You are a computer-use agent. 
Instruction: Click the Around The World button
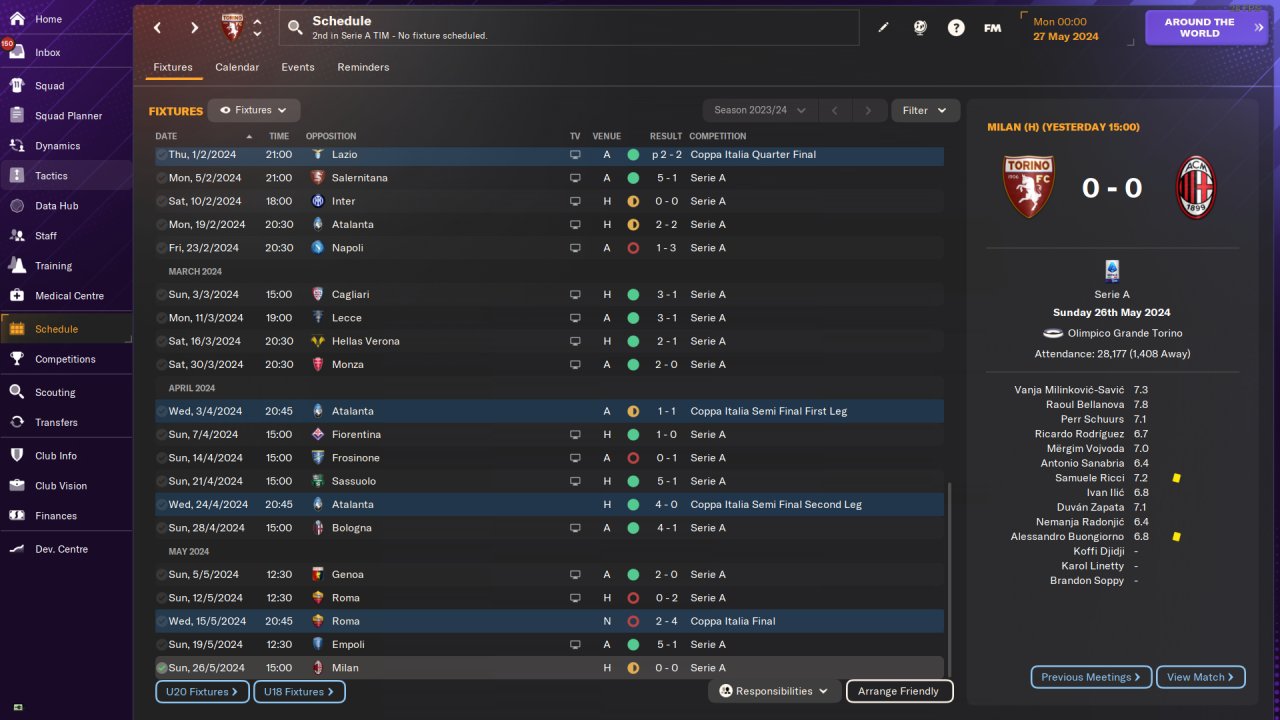point(1207,28)
